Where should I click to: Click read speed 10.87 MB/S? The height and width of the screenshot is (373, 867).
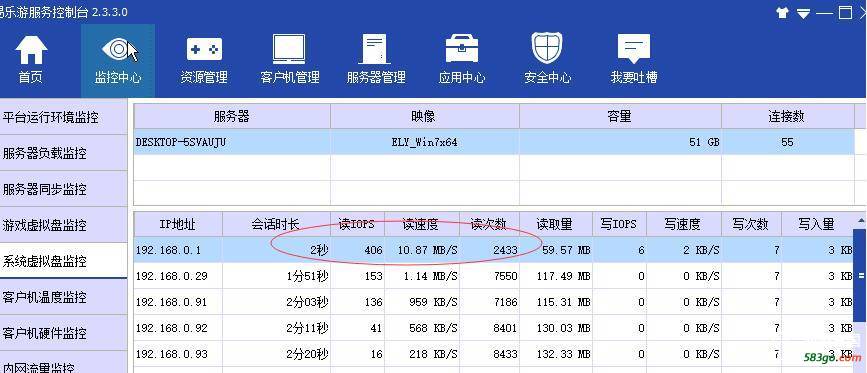pos(427,250)
